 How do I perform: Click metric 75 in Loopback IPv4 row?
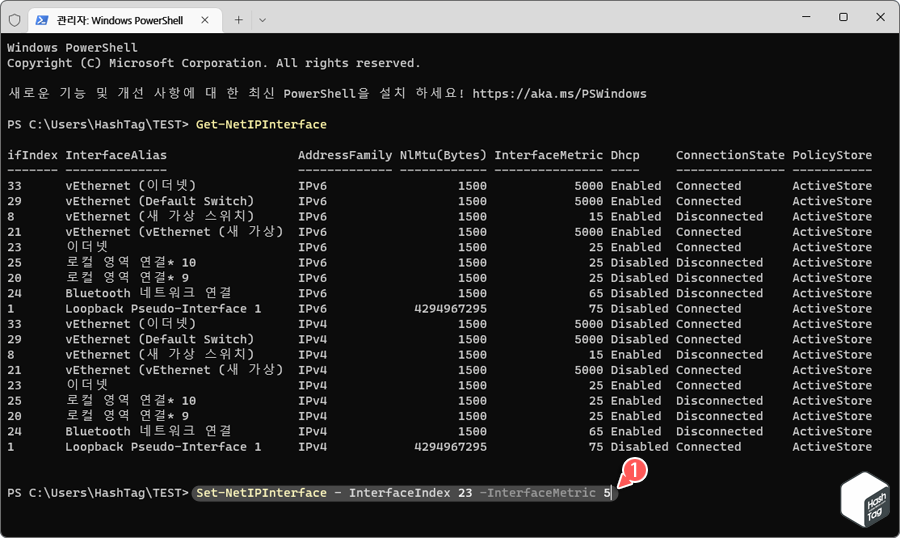(x=596, y=447)
